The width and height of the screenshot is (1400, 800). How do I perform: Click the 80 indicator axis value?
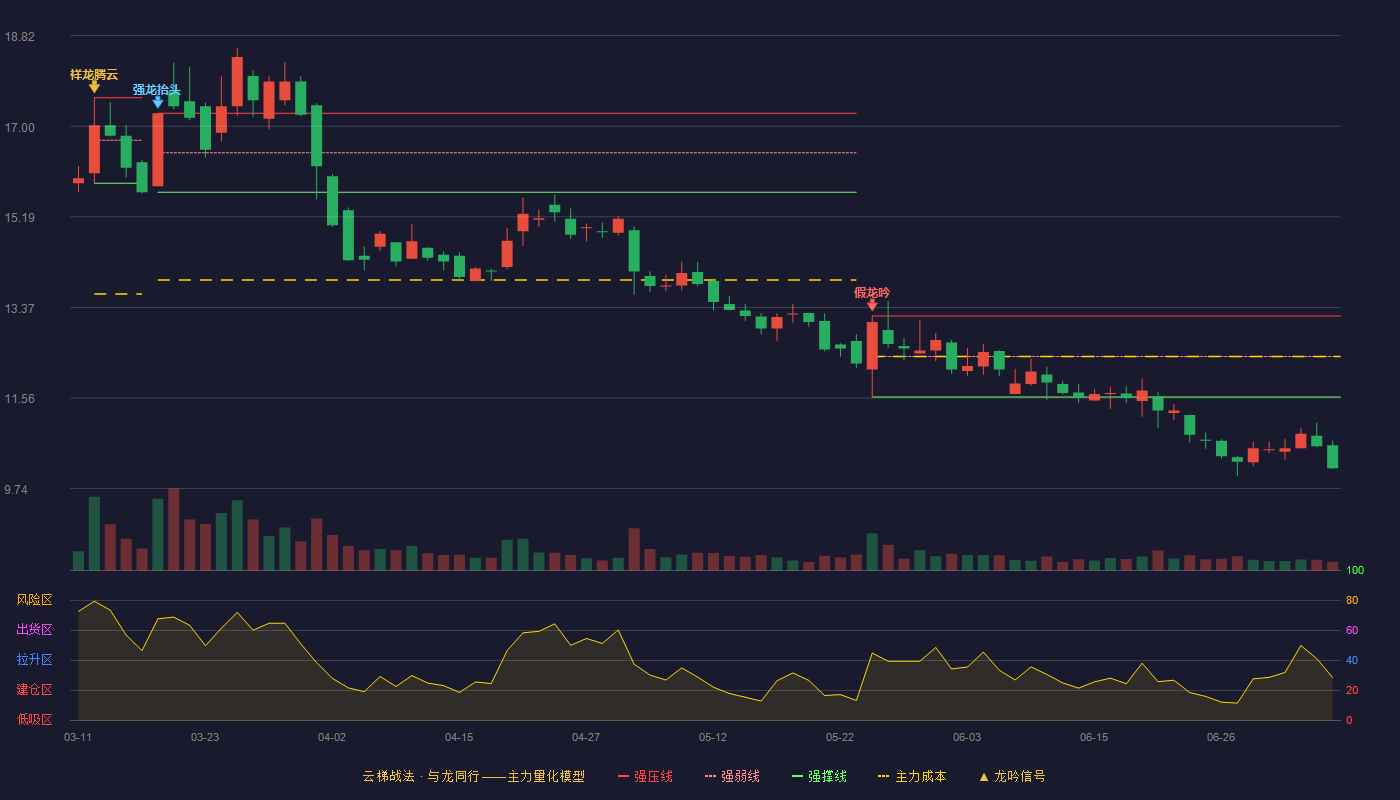1352,600
